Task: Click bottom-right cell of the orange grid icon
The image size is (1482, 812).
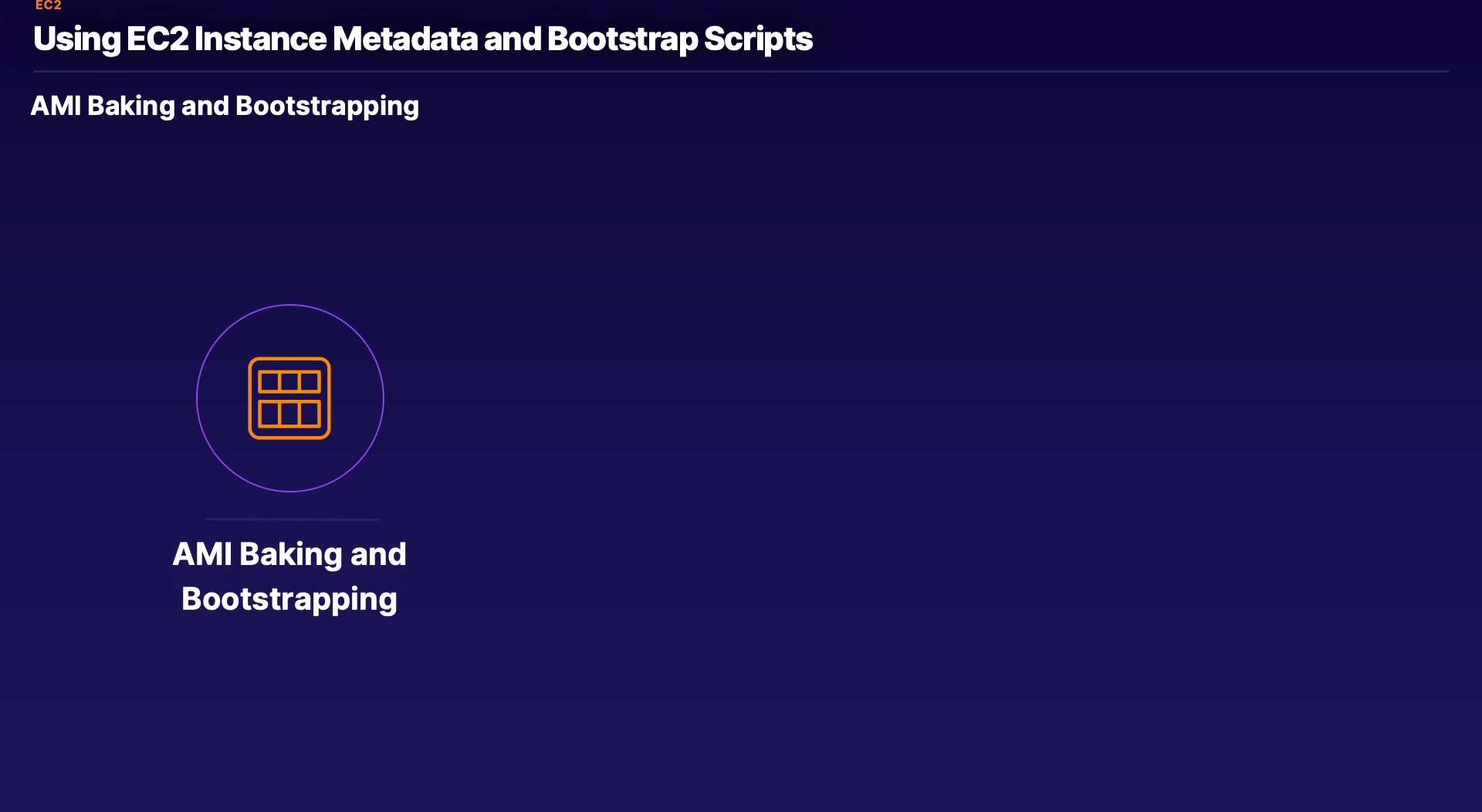Action: coord(310,414)
